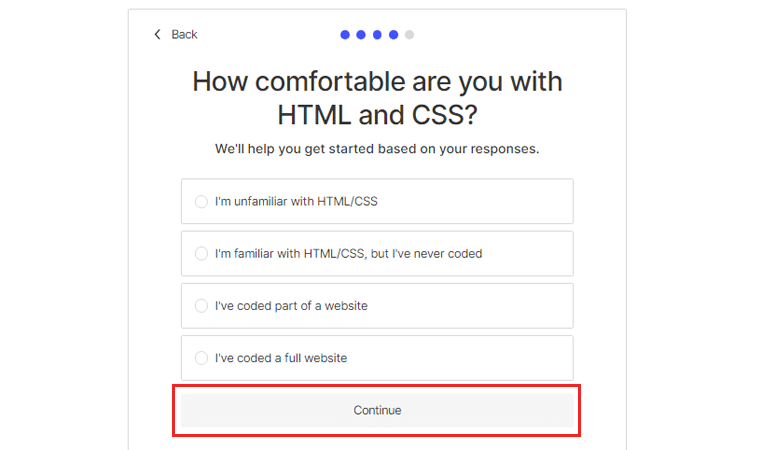The image size is (760, 450).
Task: Click the "How comfortable are you" heading
Action: click(x=377, y=98)
